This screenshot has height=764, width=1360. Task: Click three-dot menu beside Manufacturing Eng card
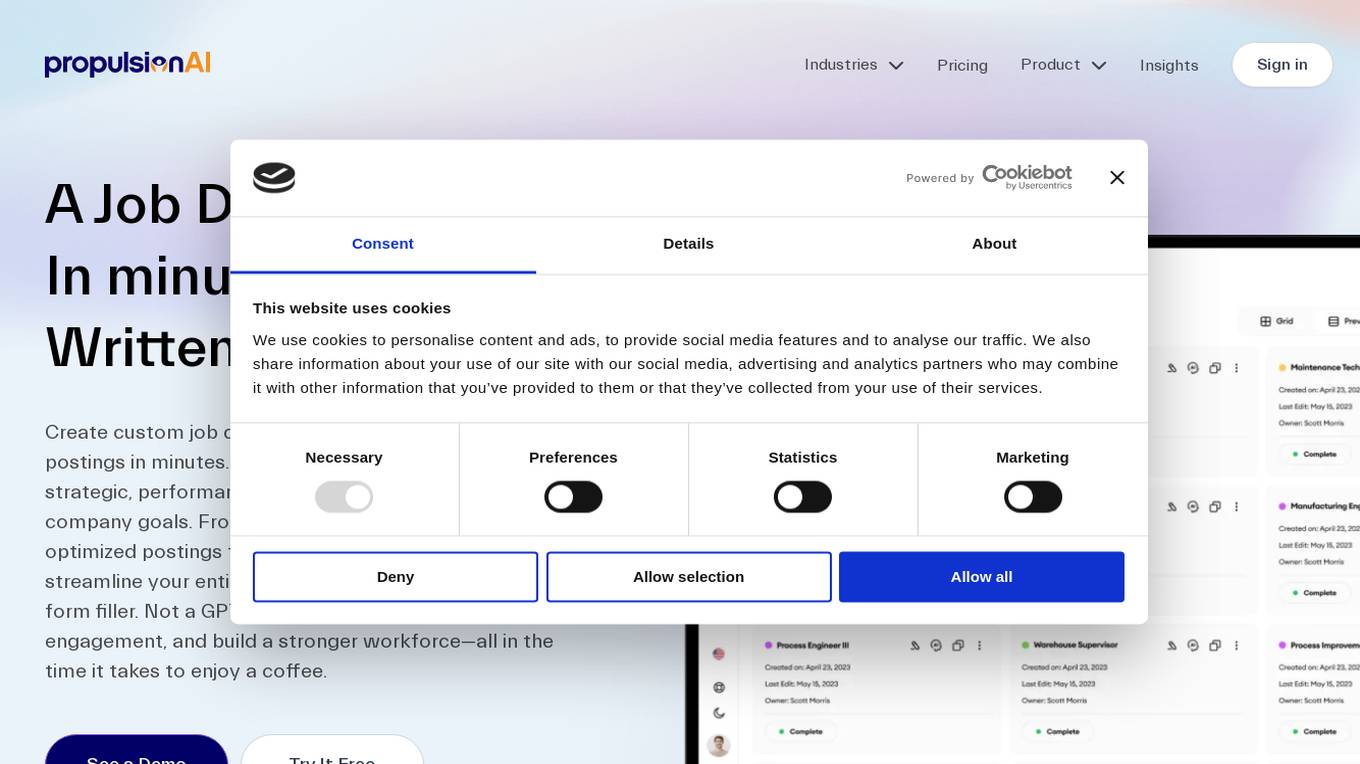coord(1237,507)
